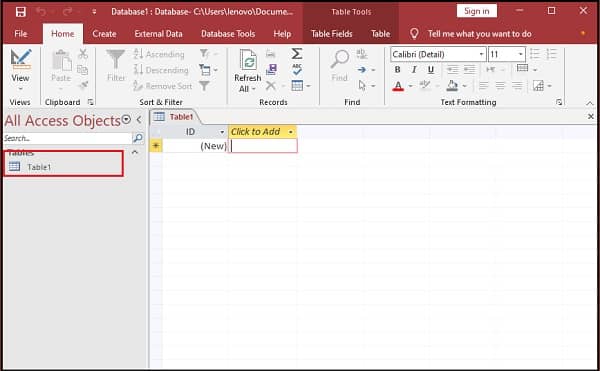Click the navigation pane Search box
Viewport: 600px width, 371px height.
67,138
